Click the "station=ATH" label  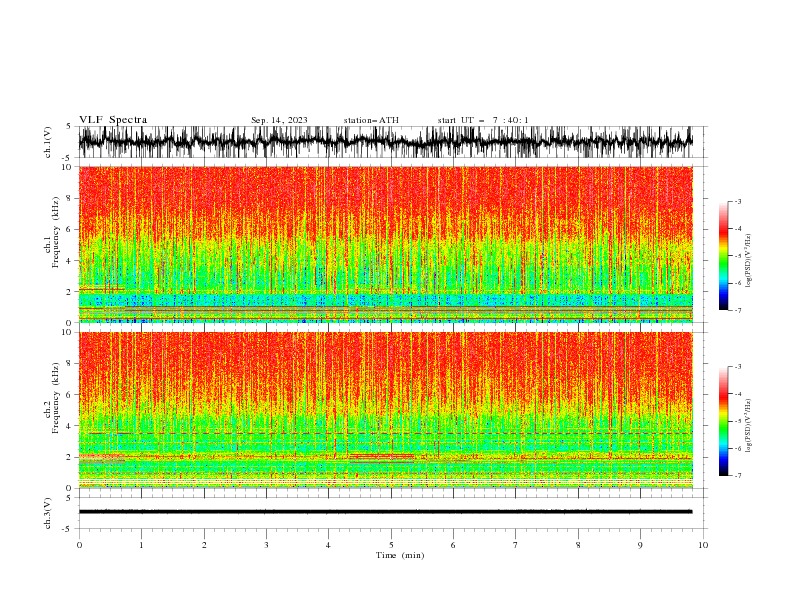coord(371,120)
